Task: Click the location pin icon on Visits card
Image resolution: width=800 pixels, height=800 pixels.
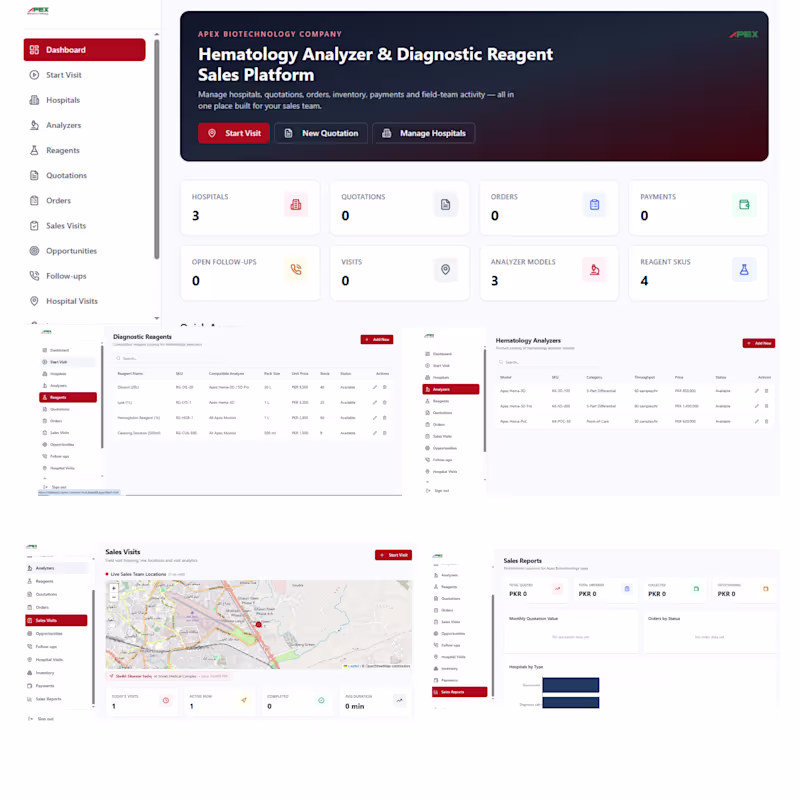Action: (x=445, y=269)
